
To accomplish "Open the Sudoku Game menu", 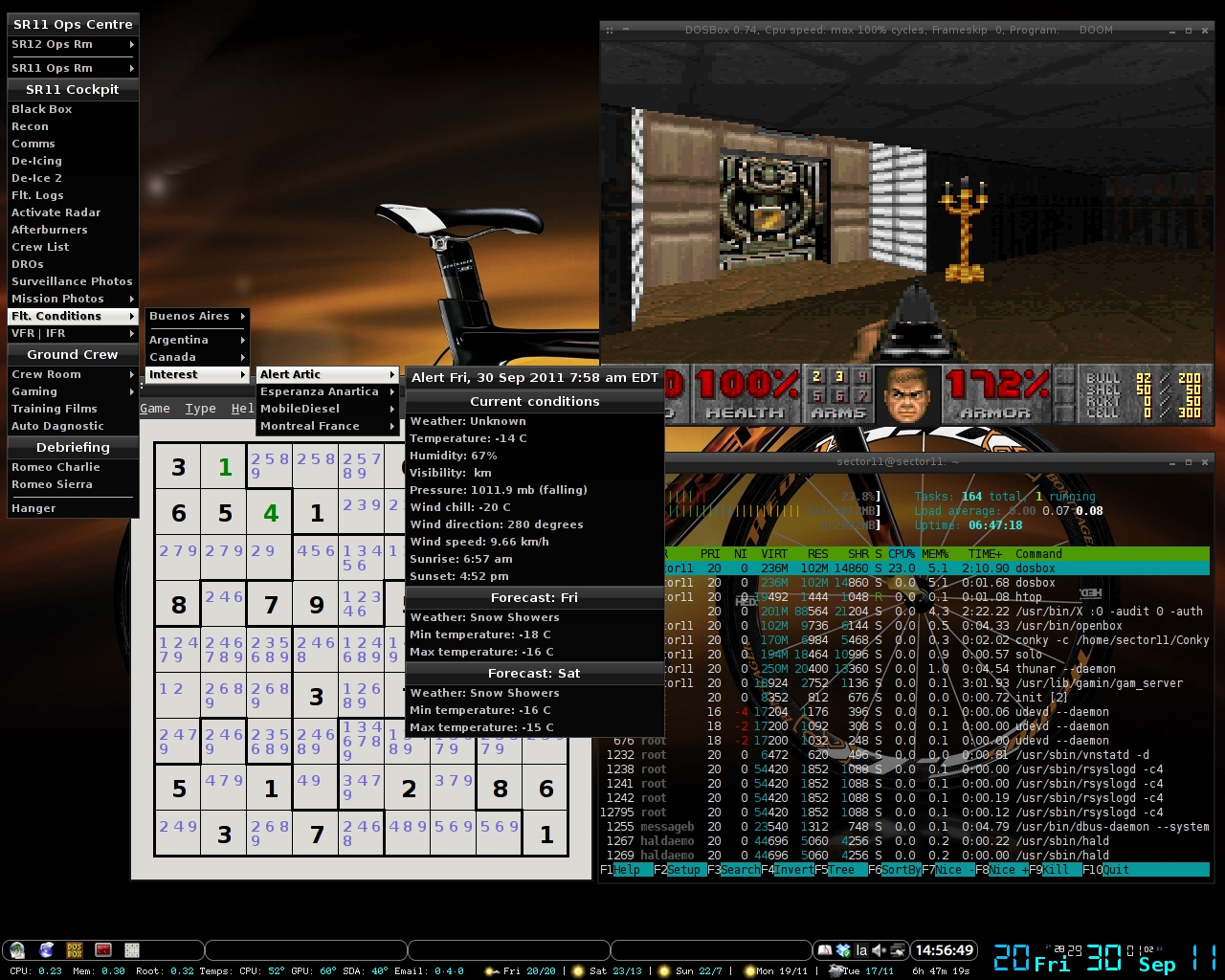I will pyautogui.click(x=155, y=409).
